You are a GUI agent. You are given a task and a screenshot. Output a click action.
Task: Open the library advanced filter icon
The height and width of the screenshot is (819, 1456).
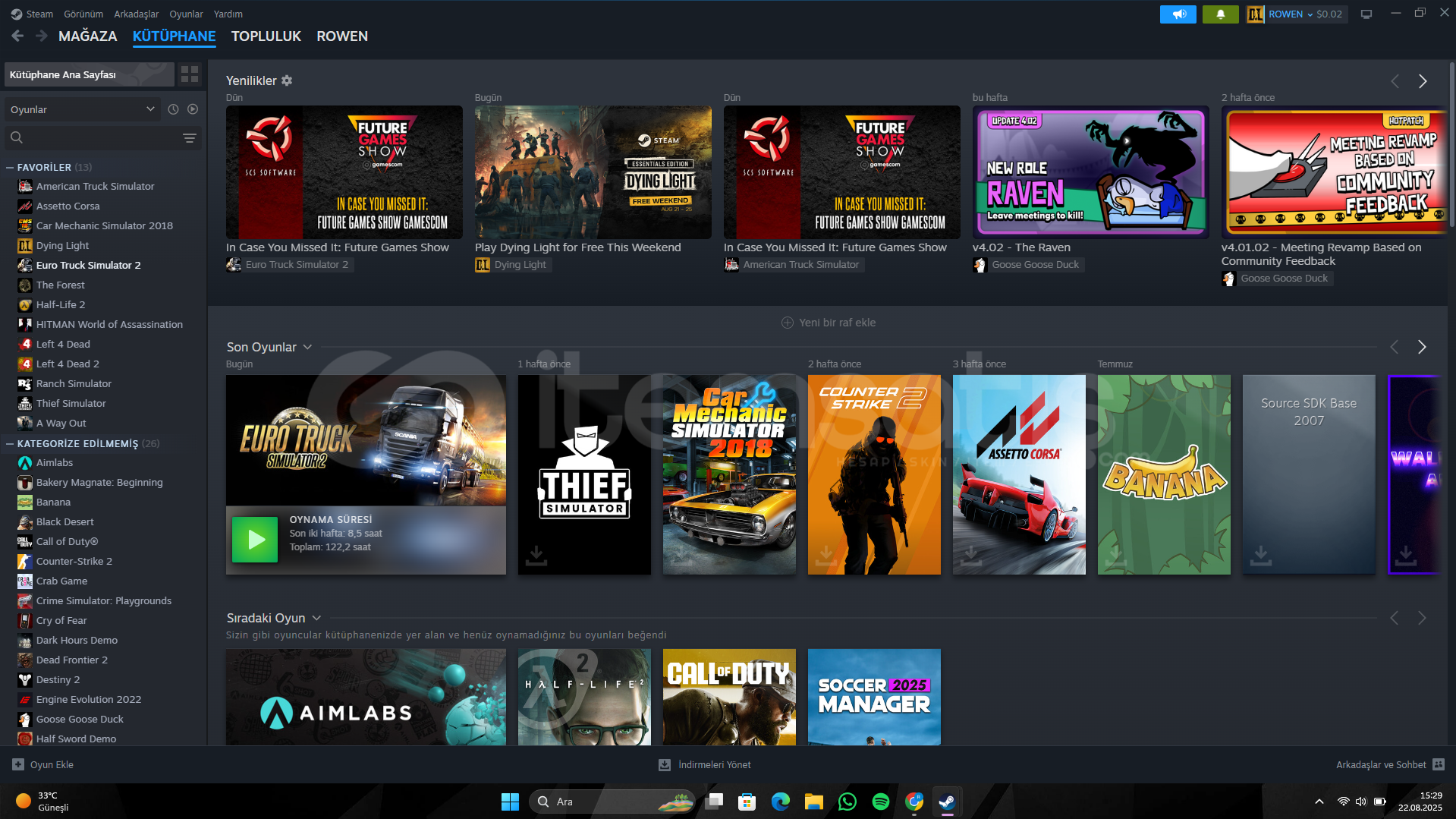point(190,137)
